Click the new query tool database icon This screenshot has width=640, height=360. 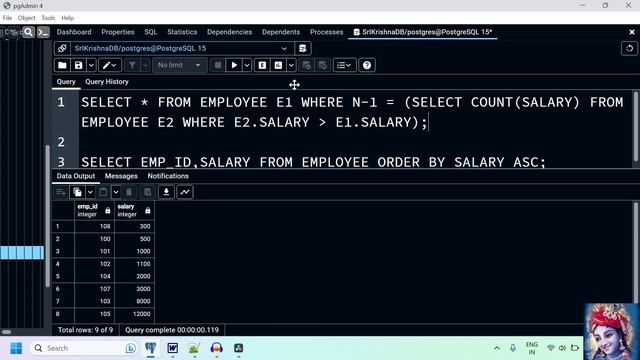coord(302,48)
